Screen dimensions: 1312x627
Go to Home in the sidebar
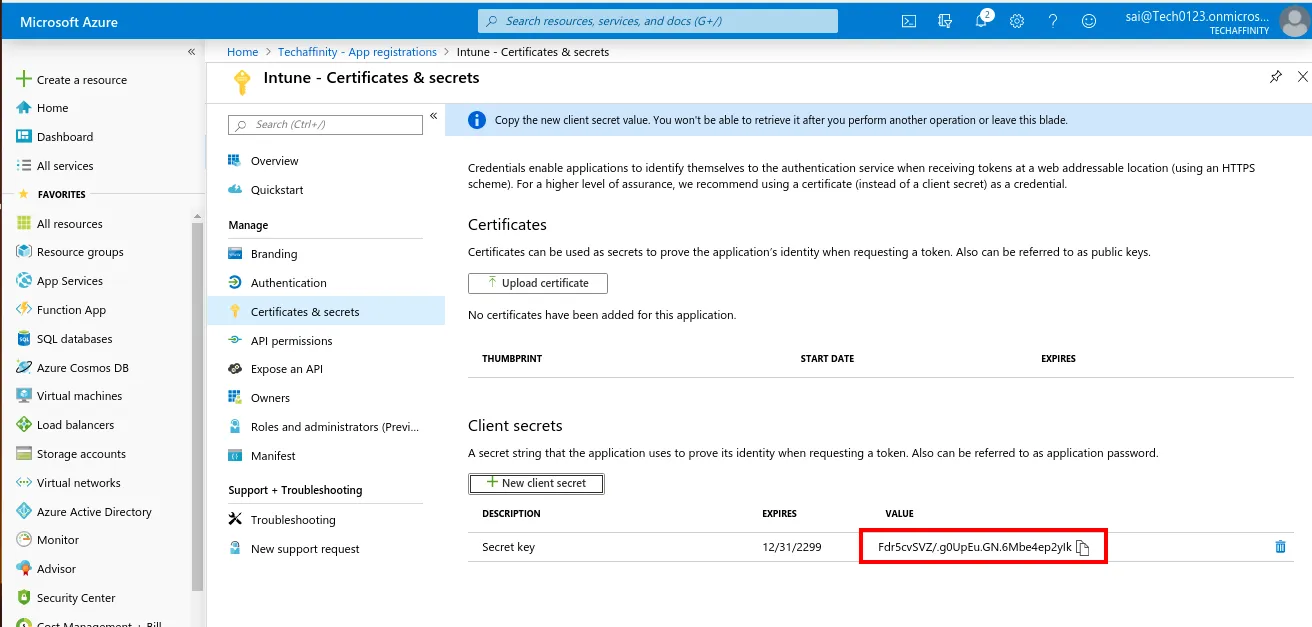(x=43, y=108)
